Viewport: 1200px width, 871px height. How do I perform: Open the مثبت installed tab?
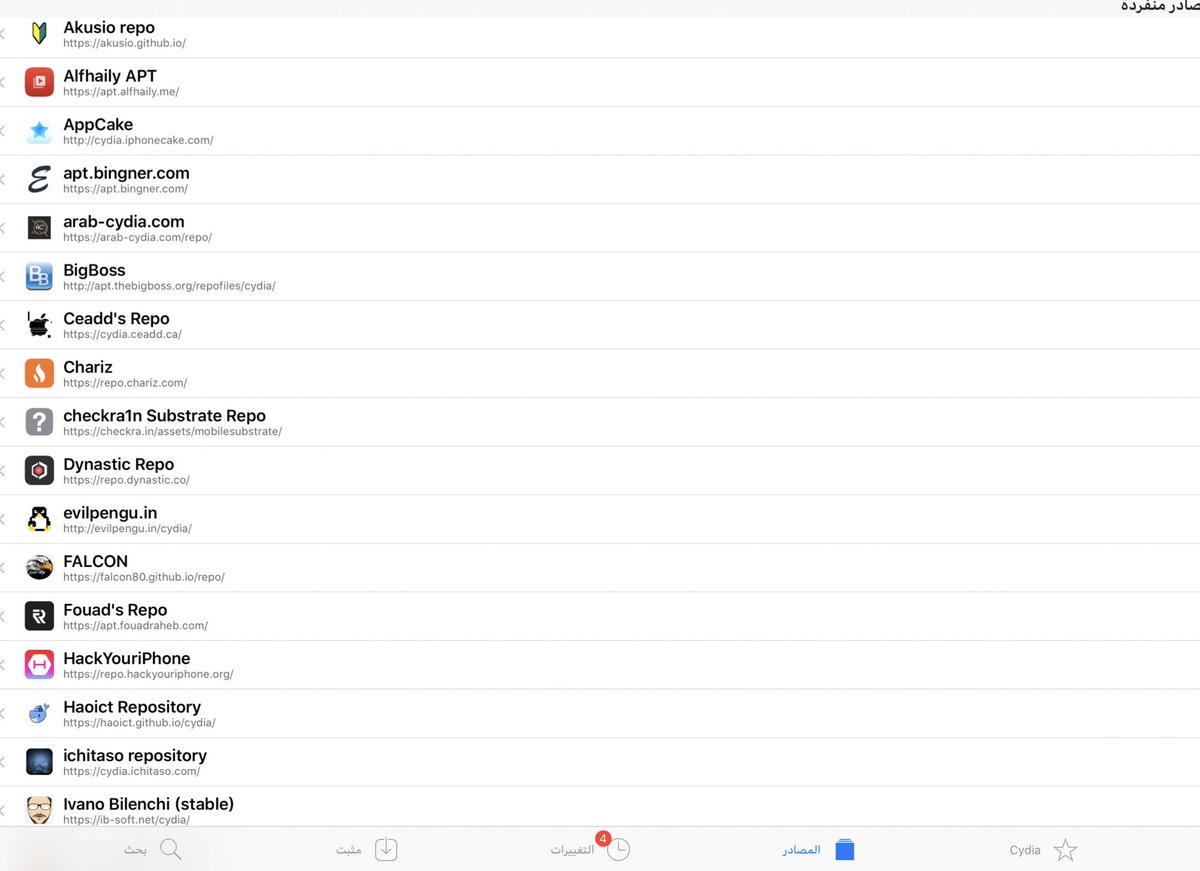coord(367,850)
